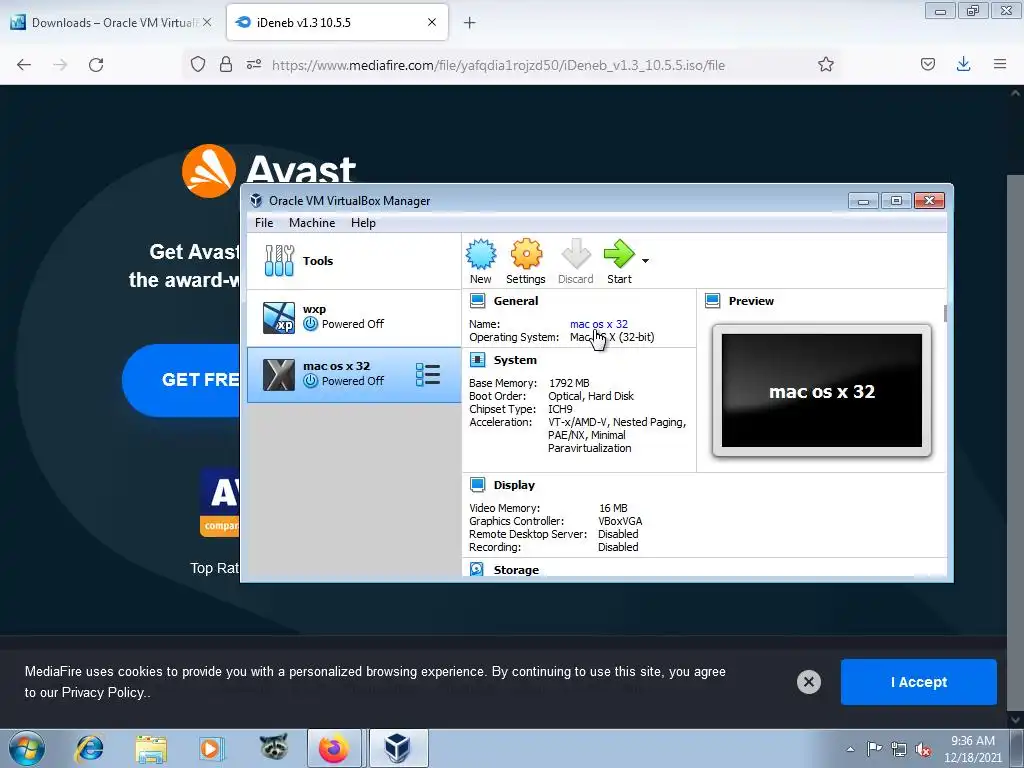Click the Storage section disk icon
1024x768 pixels.
click(x=477, y=569)
